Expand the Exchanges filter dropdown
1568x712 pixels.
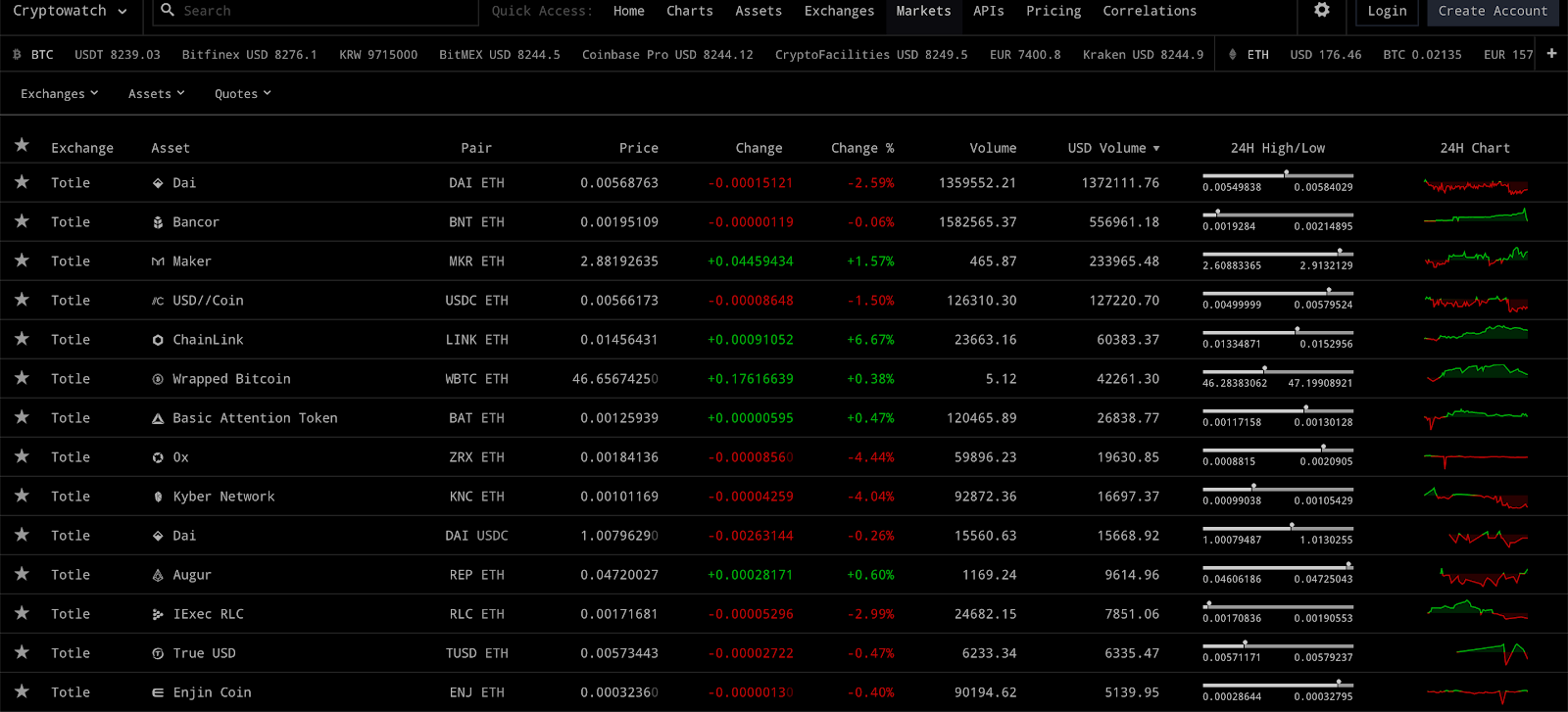(x=60, y=94)
